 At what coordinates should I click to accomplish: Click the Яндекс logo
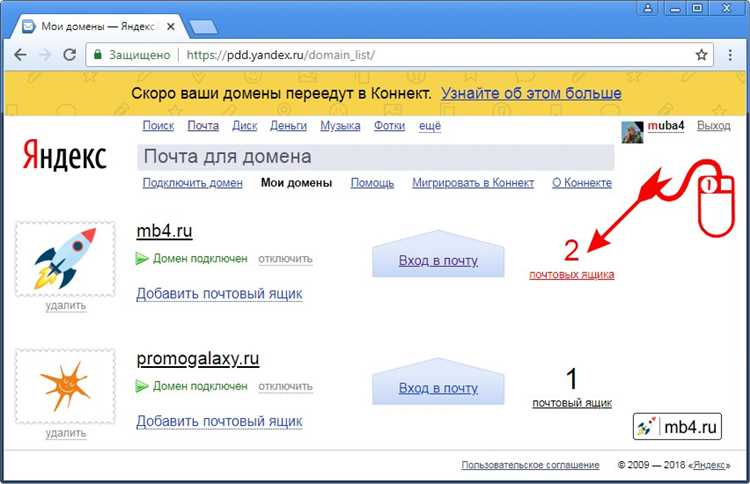point(64,156)
